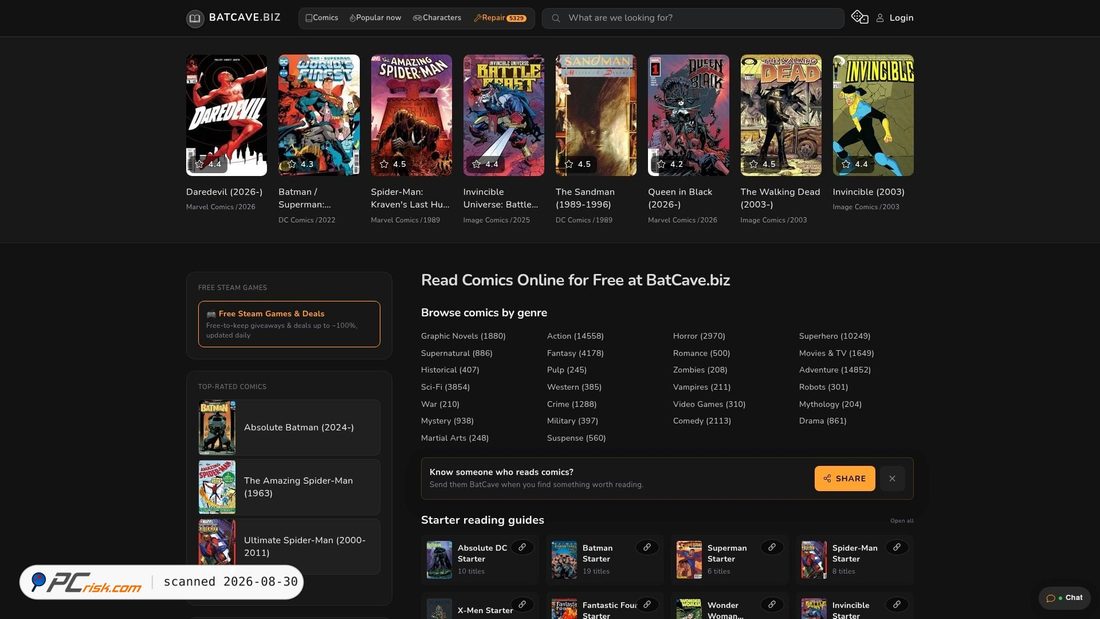This screenshot has width=1100, height=619.
Task: Copy link icon on Invincible Starter
Action: pos(897,604)
